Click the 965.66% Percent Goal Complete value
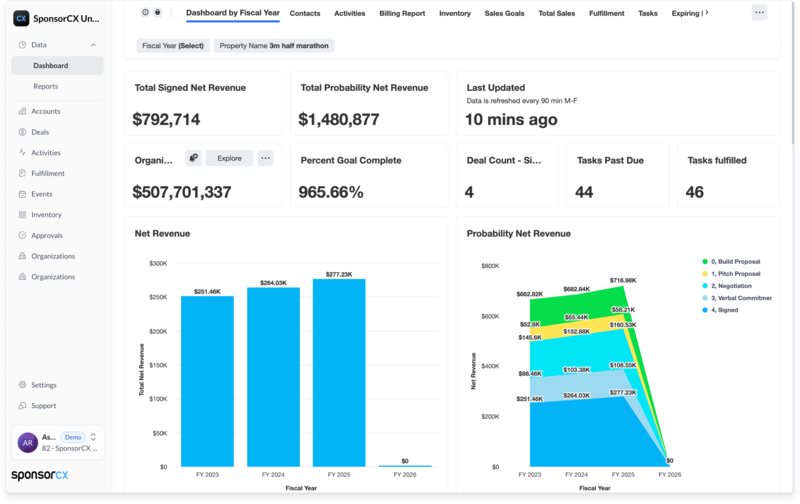 point(331,192)
